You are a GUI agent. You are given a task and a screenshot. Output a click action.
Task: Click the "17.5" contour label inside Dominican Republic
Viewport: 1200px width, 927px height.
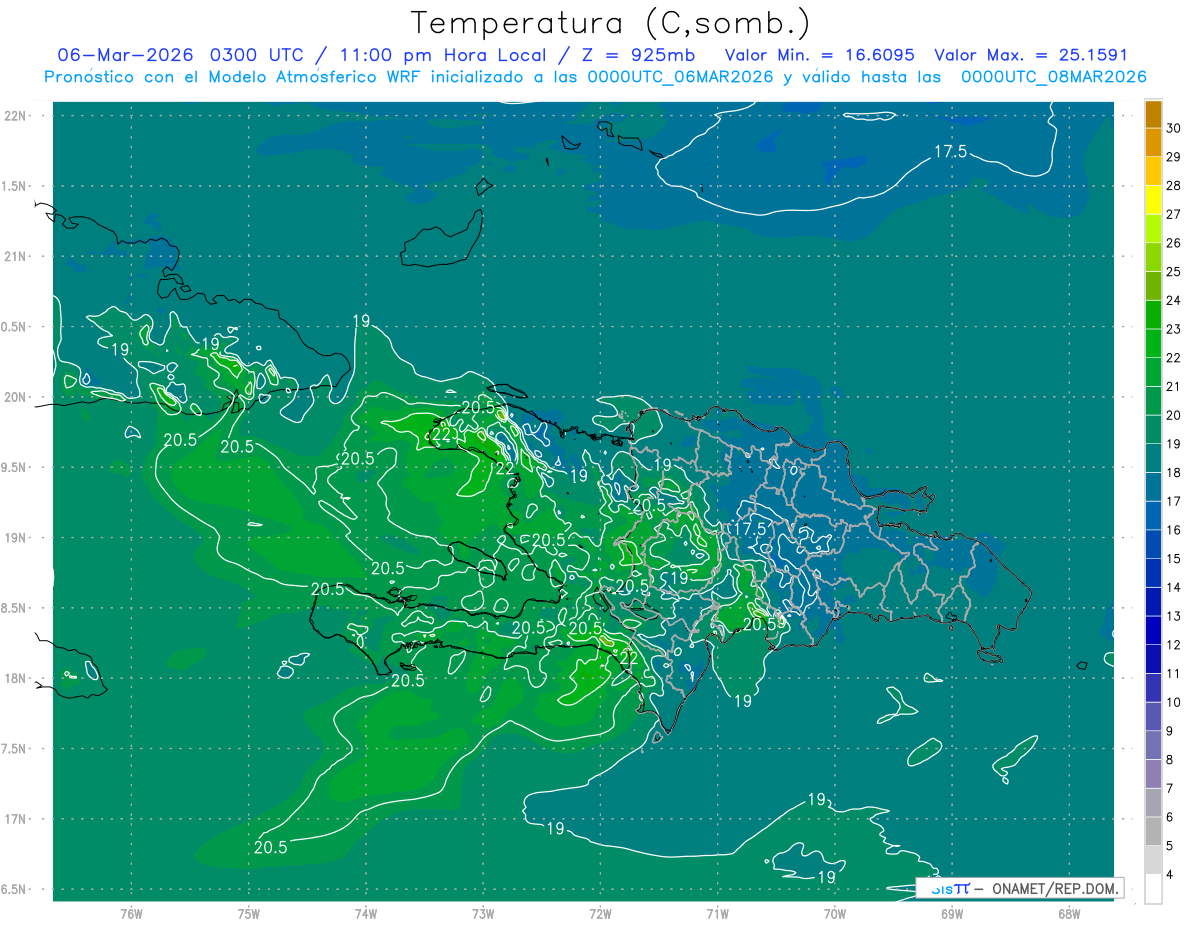(750, 529)
